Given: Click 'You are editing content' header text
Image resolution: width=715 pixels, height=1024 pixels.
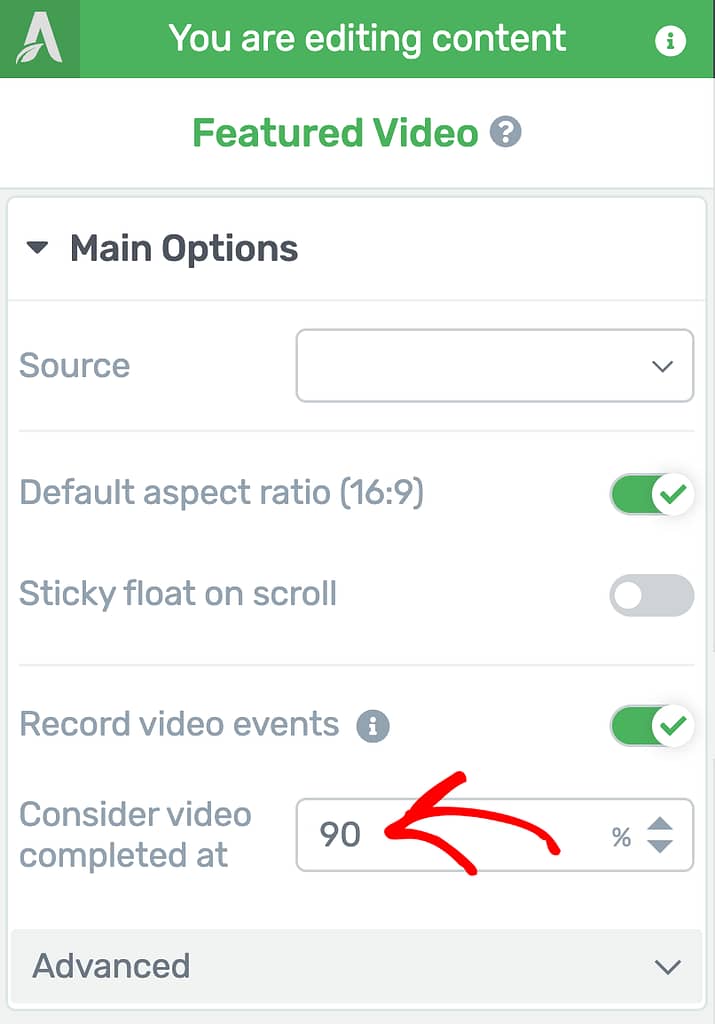Looking at the screenshot, I should click(367, 39).
